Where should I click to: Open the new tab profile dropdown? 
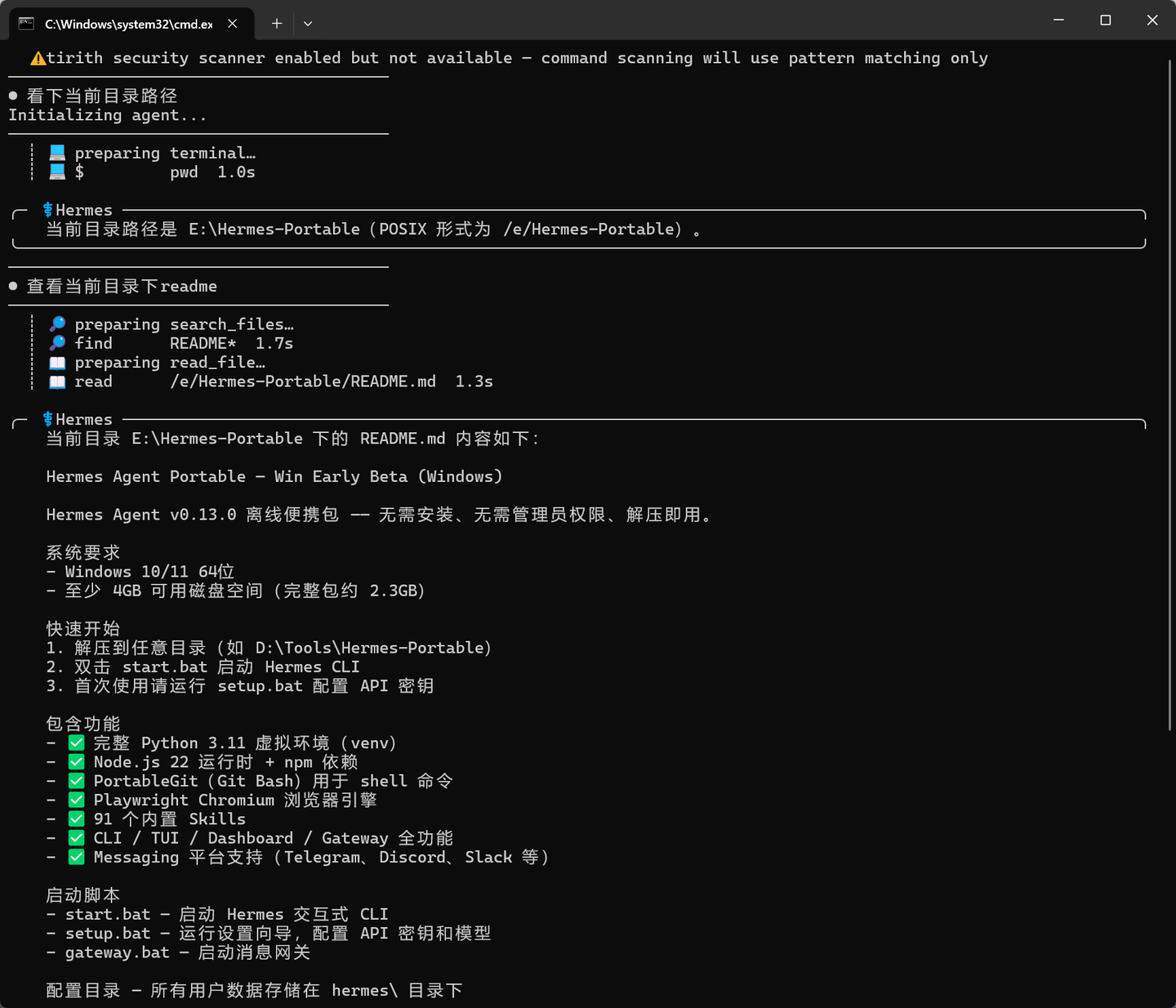308,24
